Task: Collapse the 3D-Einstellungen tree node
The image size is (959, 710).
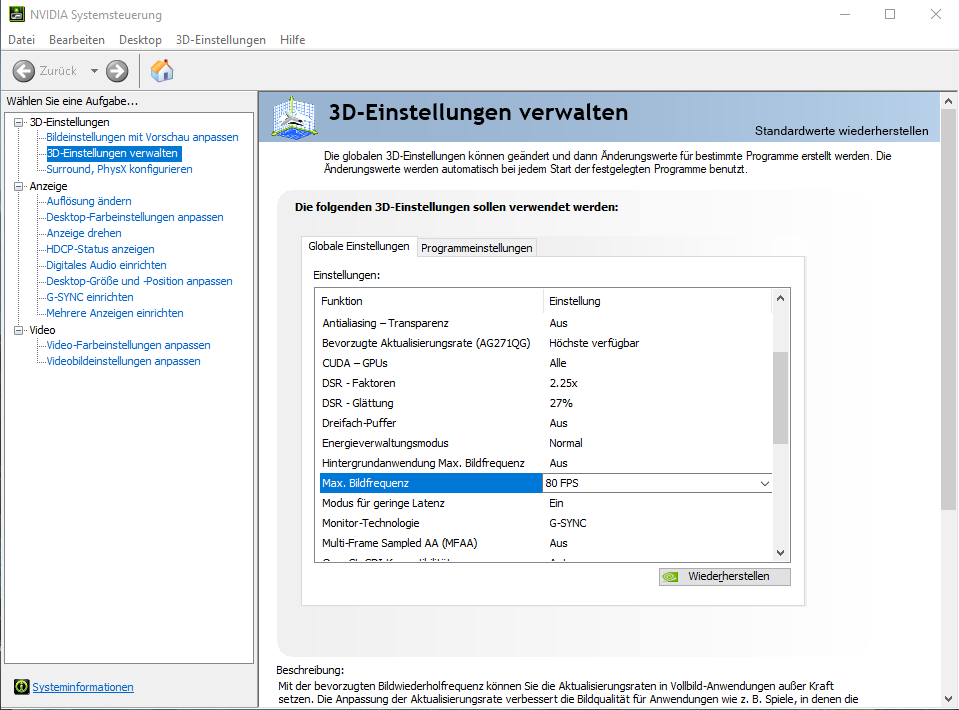Action: click(19, 122)
